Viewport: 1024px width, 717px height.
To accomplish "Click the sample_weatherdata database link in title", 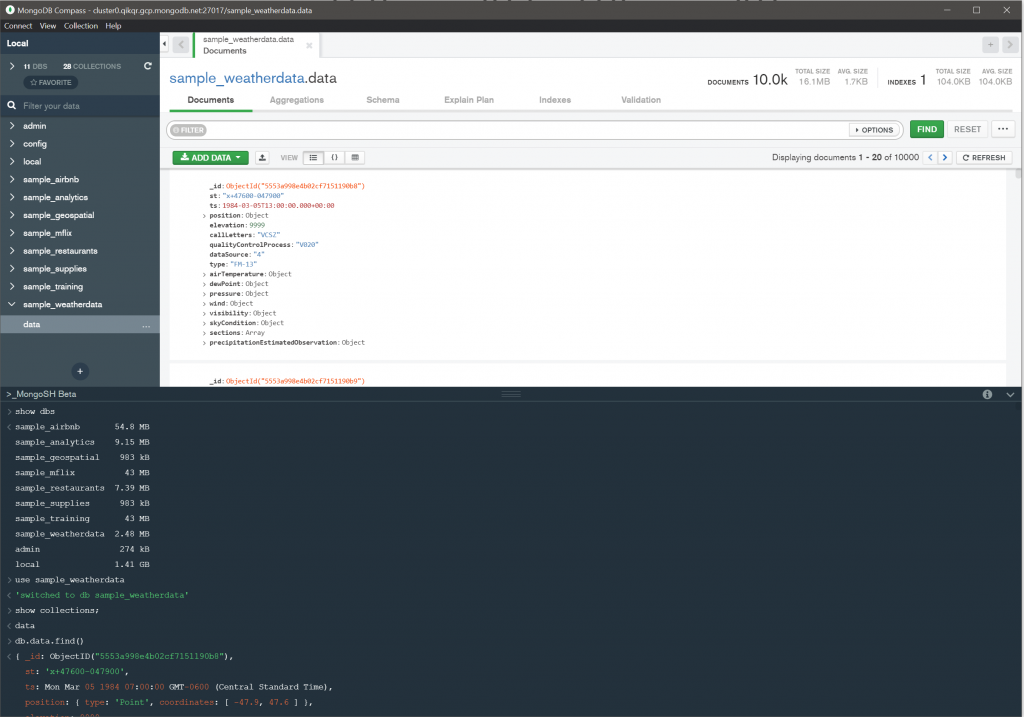I will 236,78.
